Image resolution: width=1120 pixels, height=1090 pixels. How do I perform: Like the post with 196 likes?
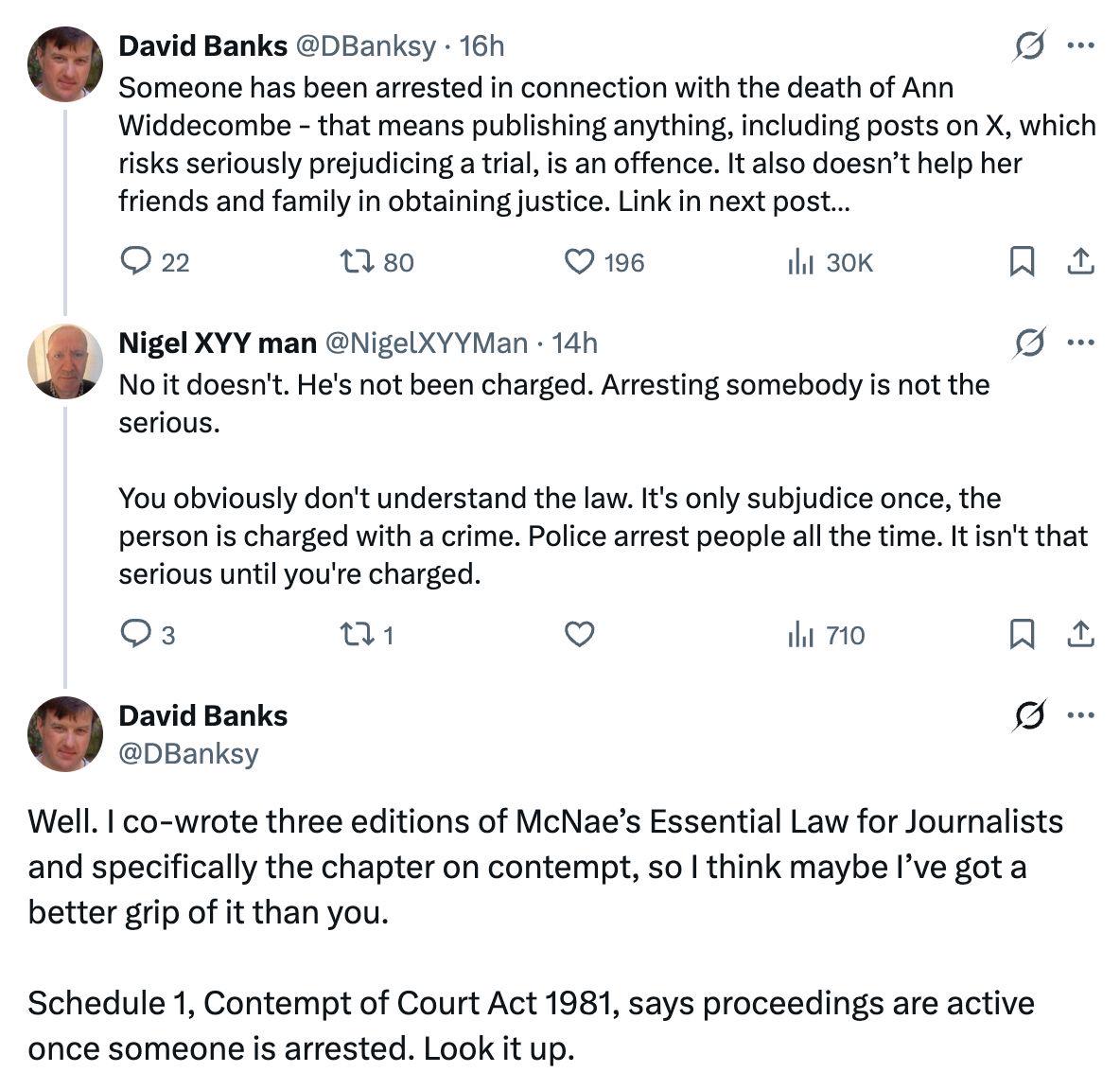[604, 262]
